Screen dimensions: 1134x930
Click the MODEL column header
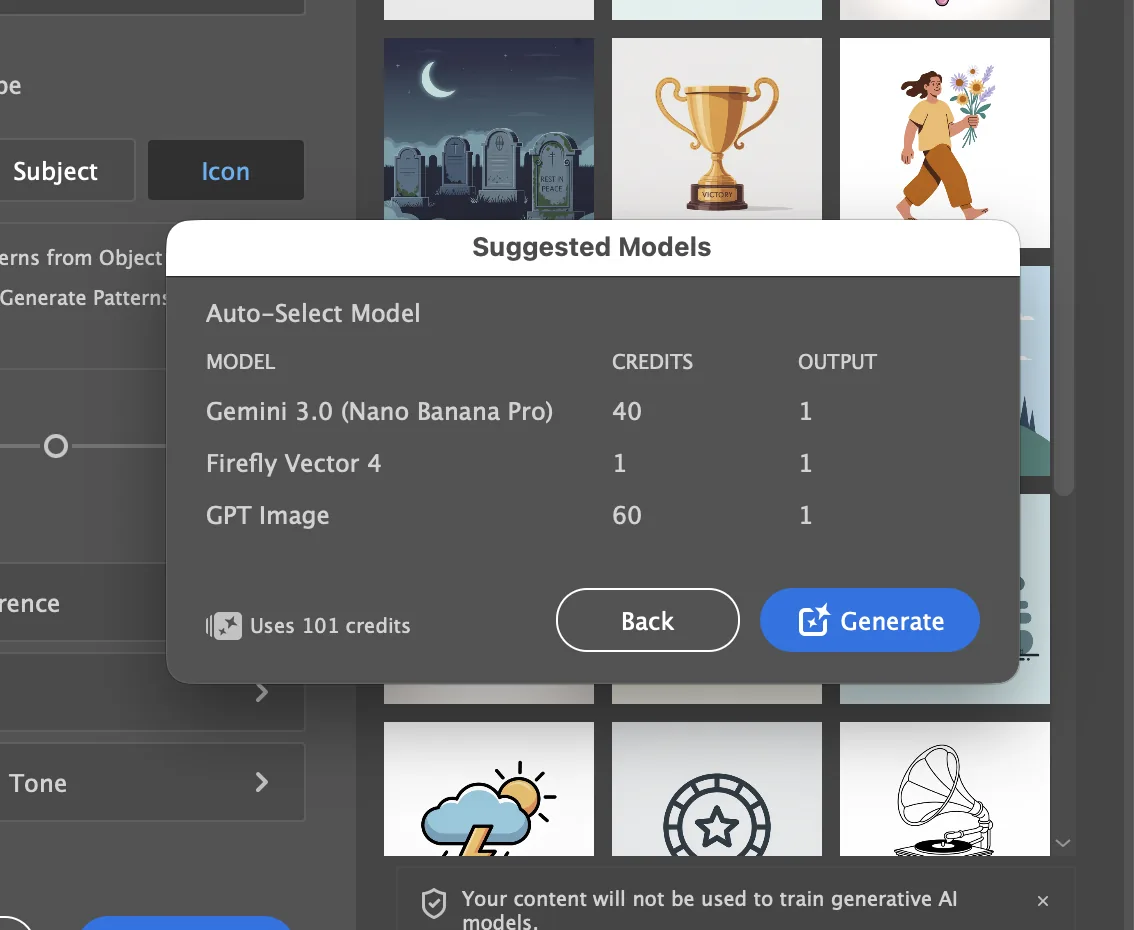240,362
